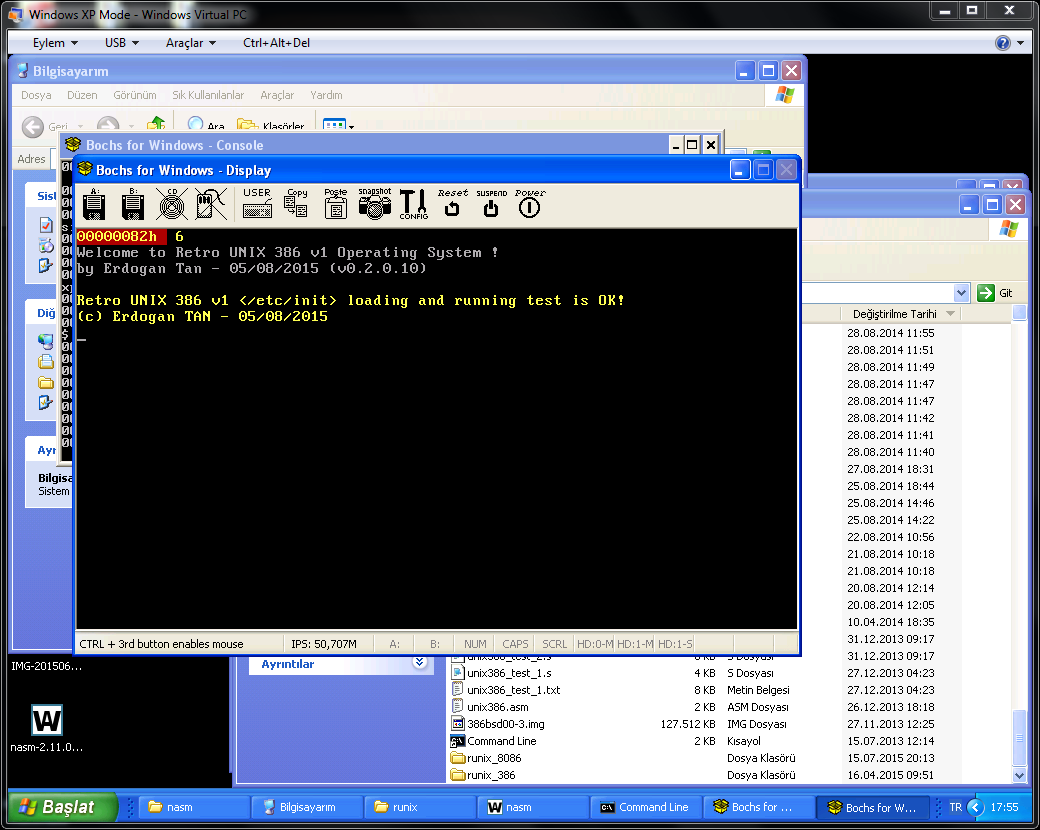The width and height of the screenshot is (1040, 830).
Task: Open Düzen menu in Bilgisayarım
Action: click(x=82, y=95)
